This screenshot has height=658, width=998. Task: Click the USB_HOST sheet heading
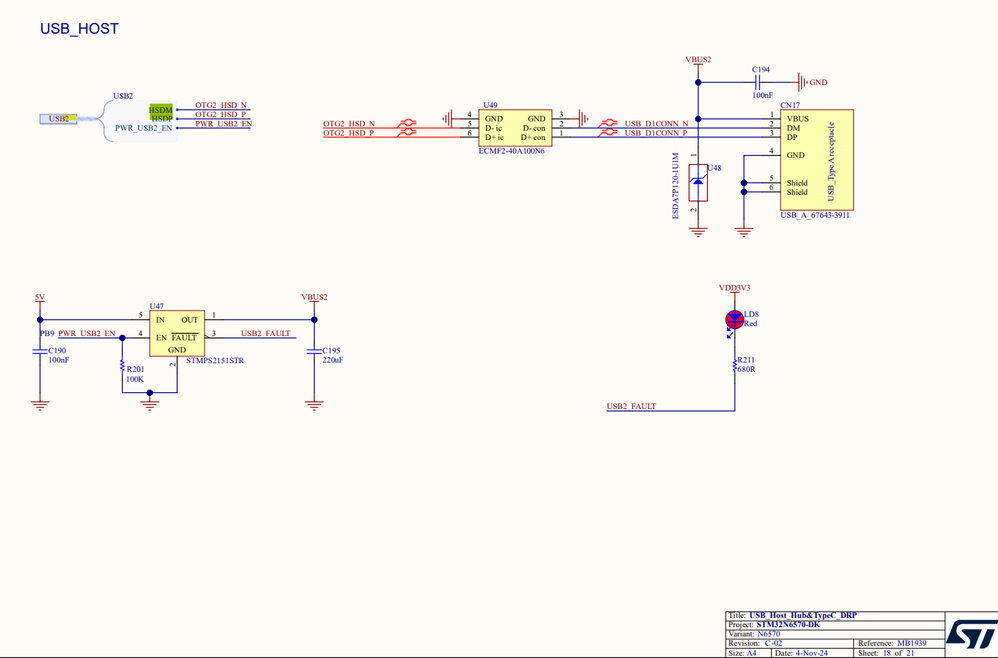[79, 29]
